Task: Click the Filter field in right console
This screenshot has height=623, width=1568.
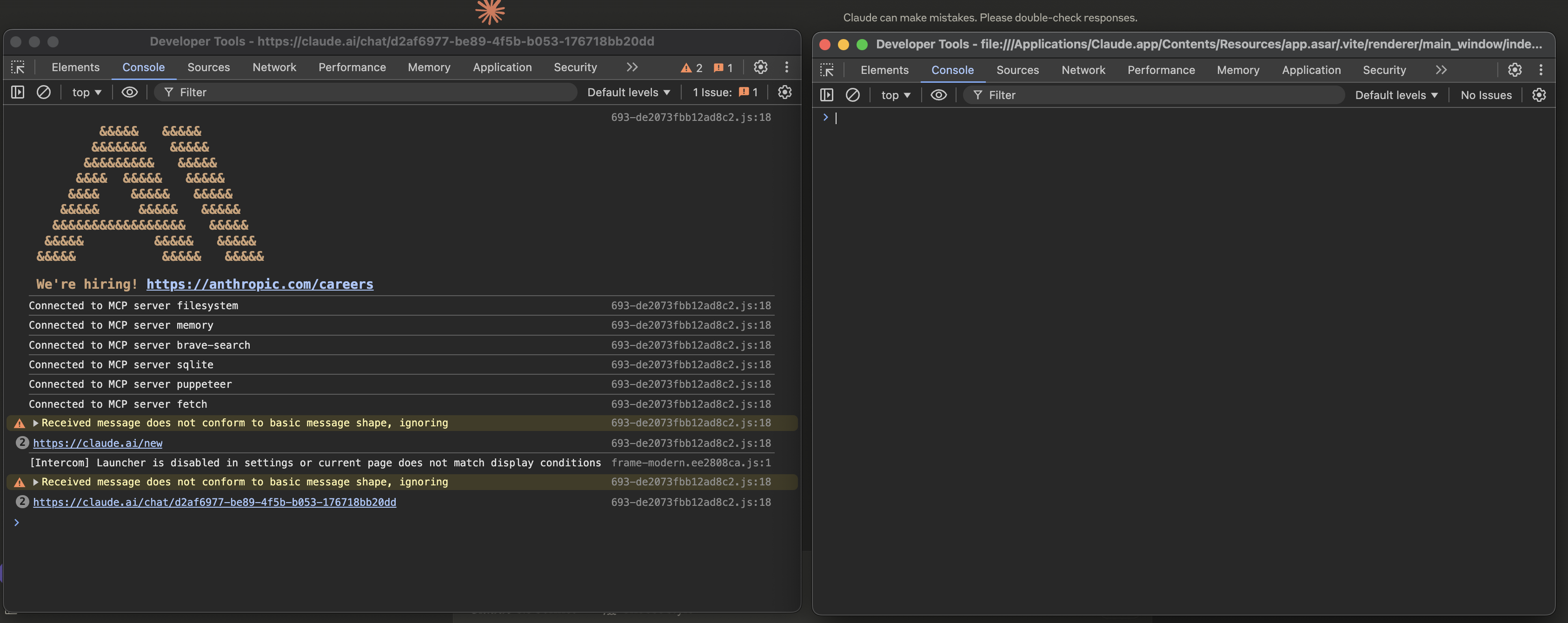Action: (x=1154, y=95)
